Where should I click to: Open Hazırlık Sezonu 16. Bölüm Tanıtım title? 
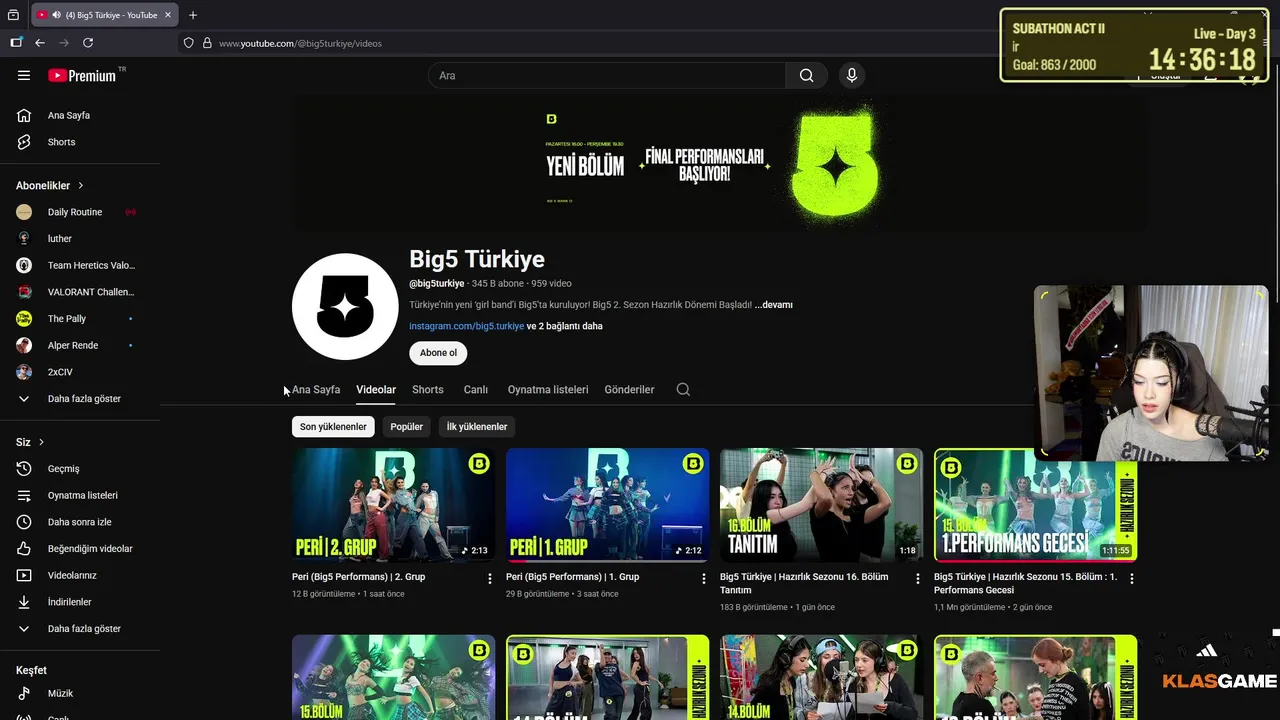coord(804,583)
